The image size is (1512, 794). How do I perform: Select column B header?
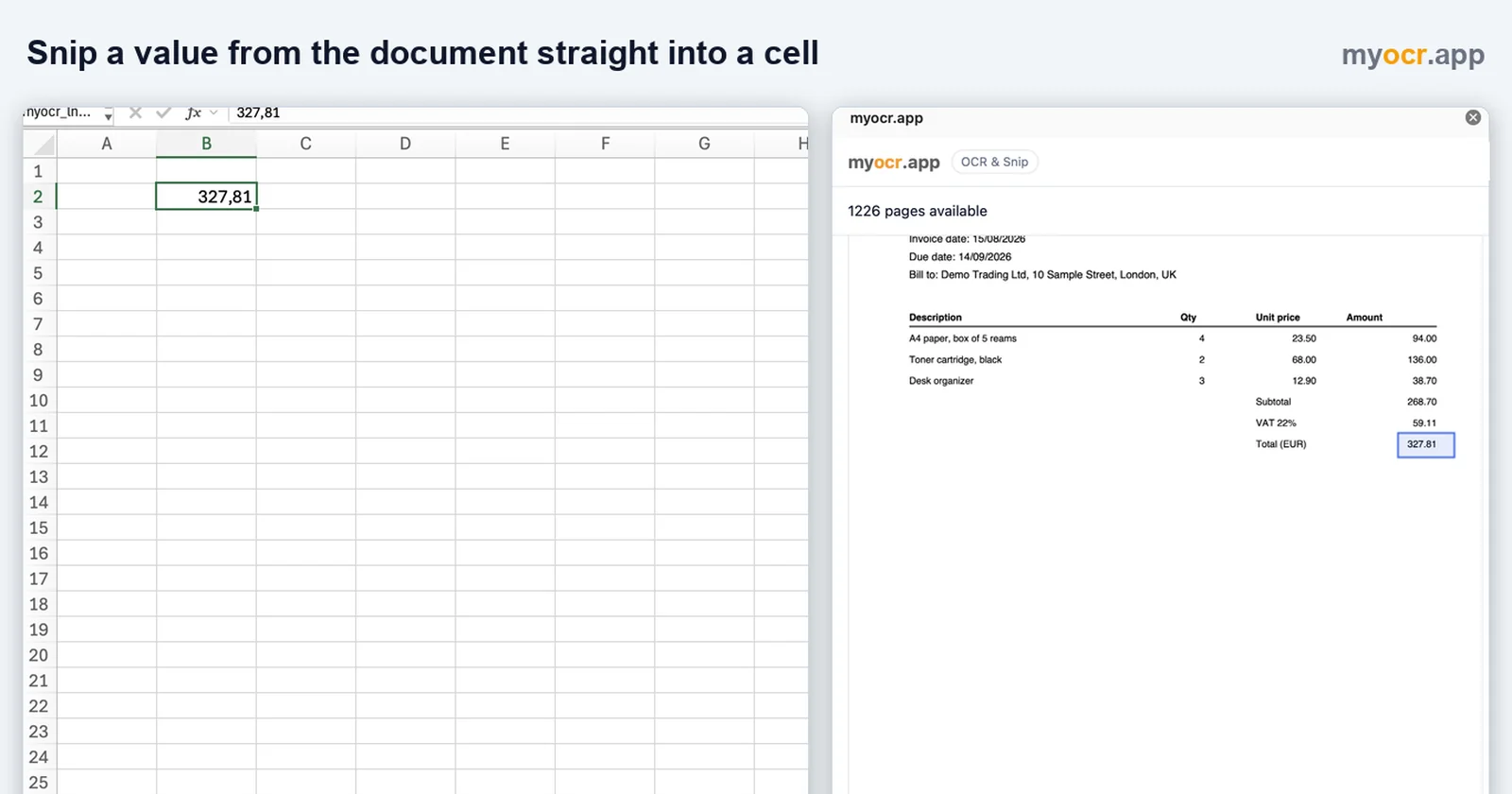(206, 144)
